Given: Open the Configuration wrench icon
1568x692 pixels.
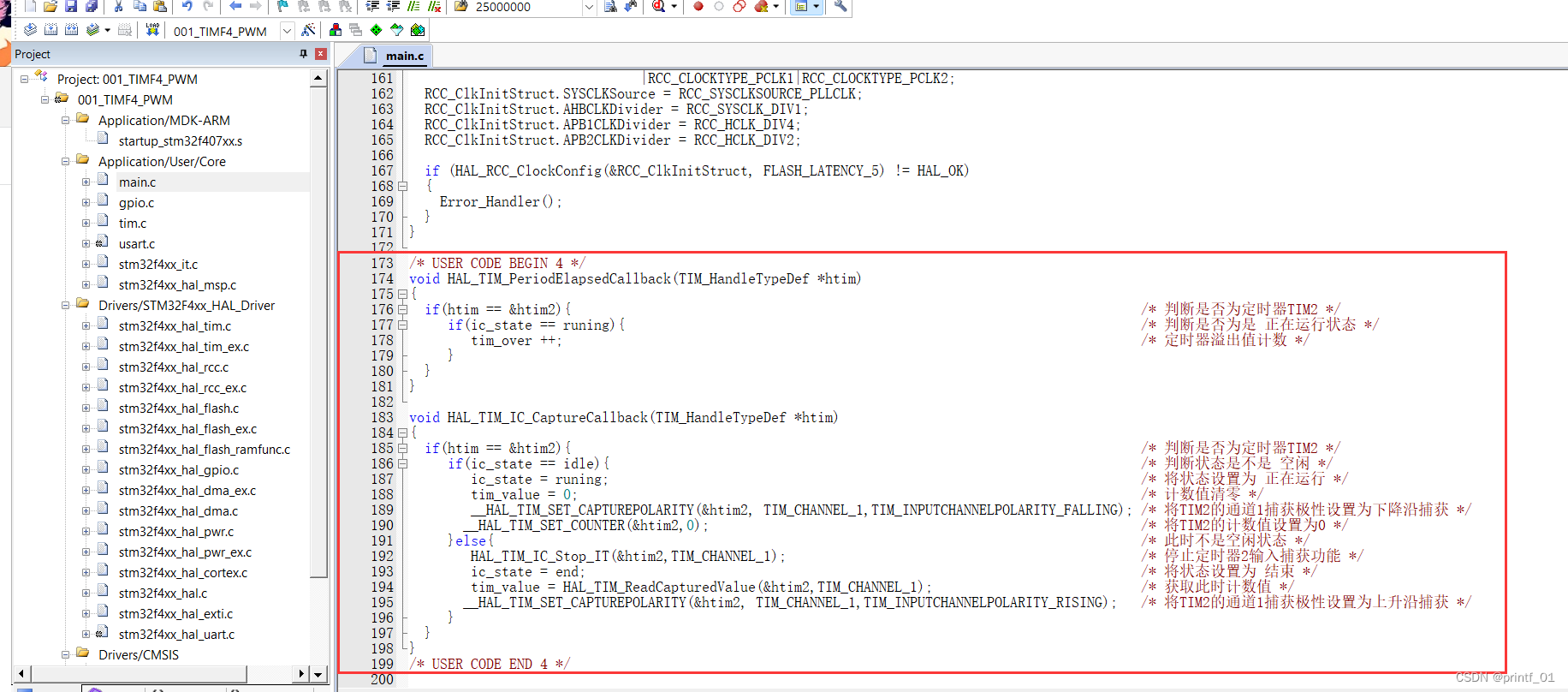Looking at the screenshot, I should tap(840, 6).
